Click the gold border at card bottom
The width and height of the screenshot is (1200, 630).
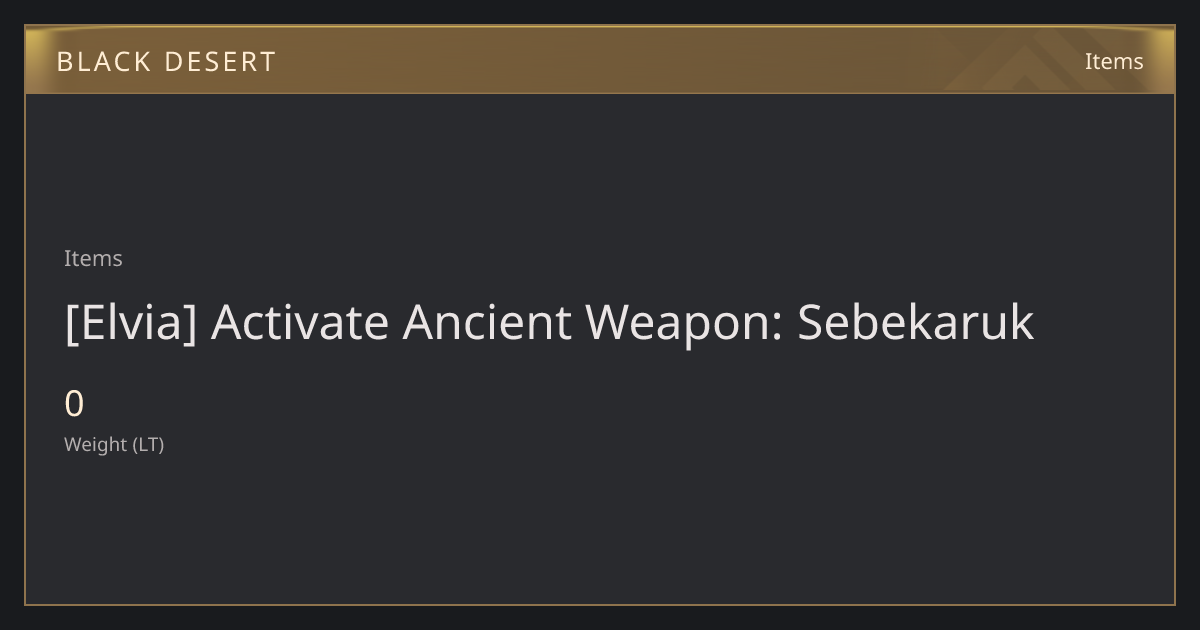(600, 604)
